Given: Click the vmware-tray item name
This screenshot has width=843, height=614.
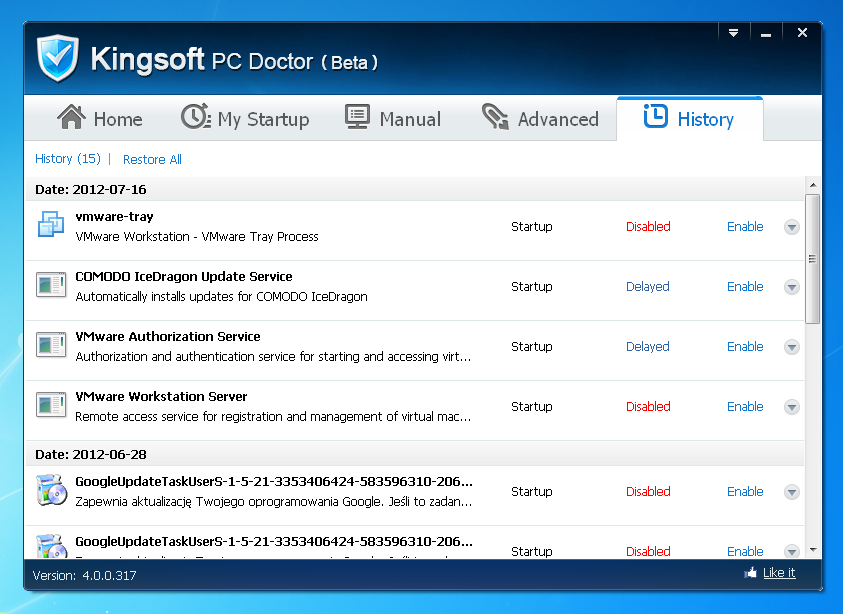Looking at the screenshot, I should [114, 217].
